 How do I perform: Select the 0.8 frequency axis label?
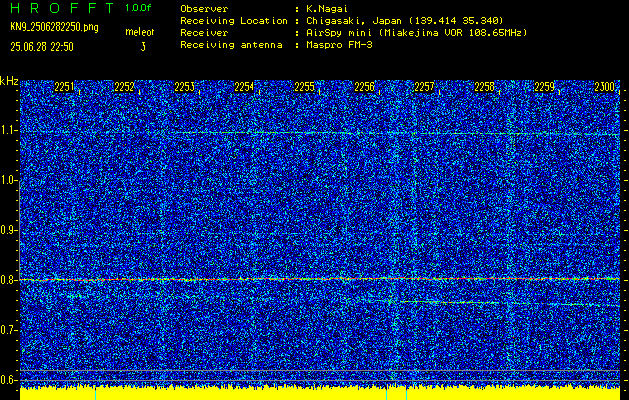click(x=8, y=280)
